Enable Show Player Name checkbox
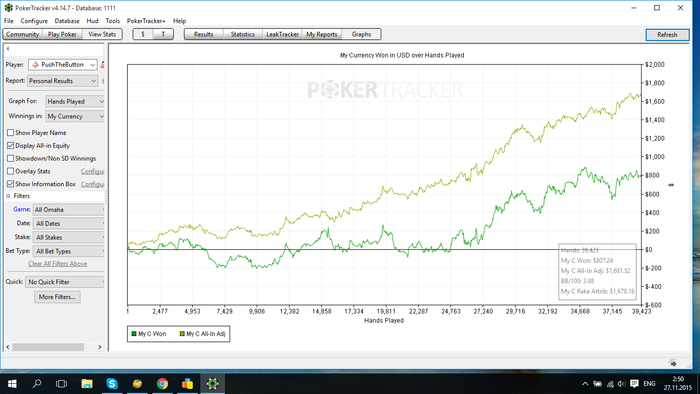700x394 pixels. click(10, 133)
